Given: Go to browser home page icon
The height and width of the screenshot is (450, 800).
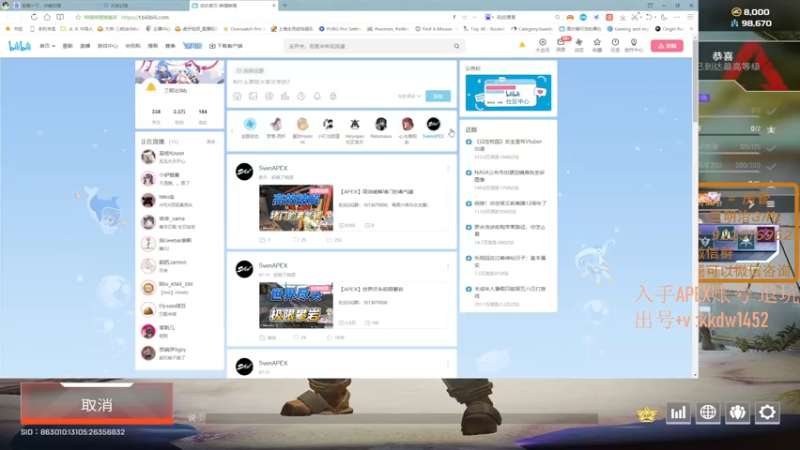Looking at the screenshot, I should (x=47, y=17).
